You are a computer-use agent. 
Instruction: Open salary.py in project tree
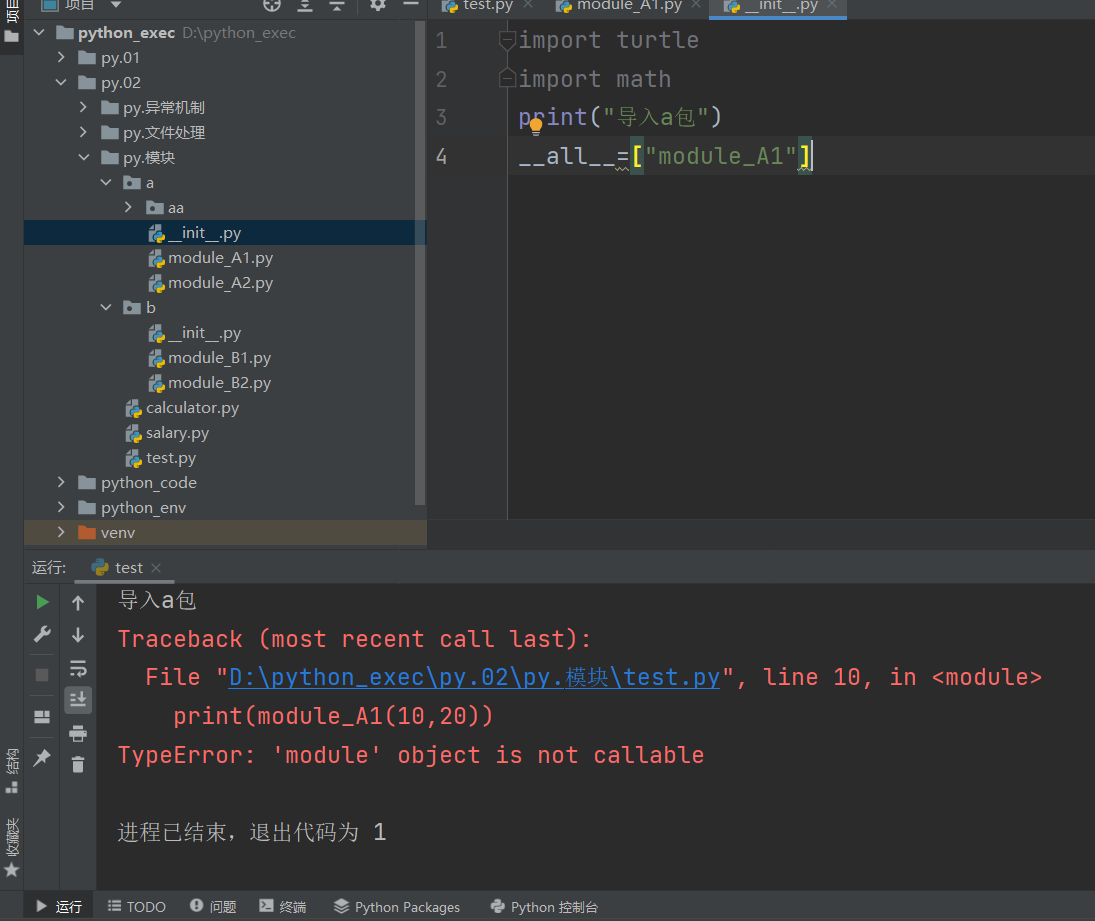point(167,433)
